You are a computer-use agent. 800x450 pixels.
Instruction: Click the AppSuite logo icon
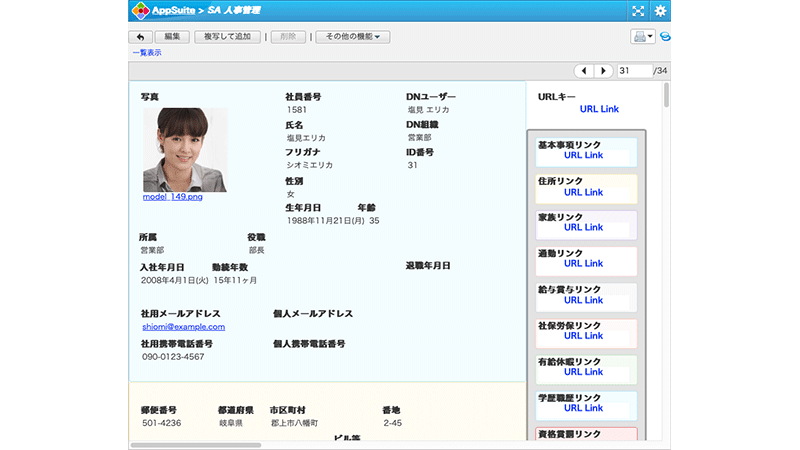[x=140, y=11]
